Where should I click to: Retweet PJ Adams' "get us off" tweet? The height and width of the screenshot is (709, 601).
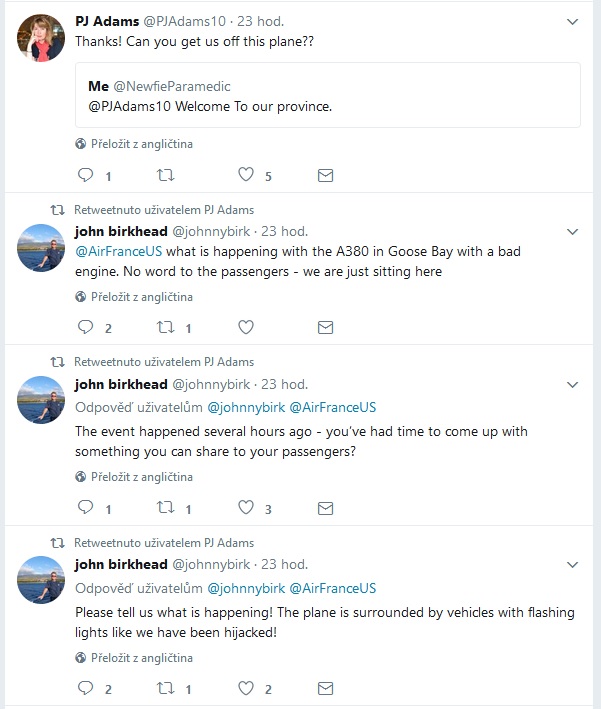pos(166,175)
